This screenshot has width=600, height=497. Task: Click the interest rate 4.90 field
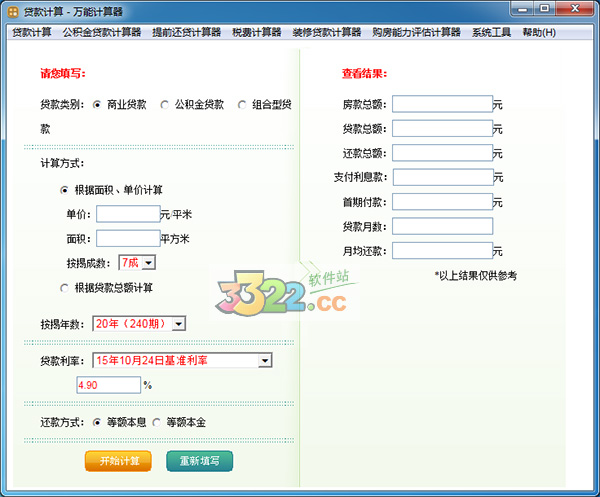click(x=109, y=385)
